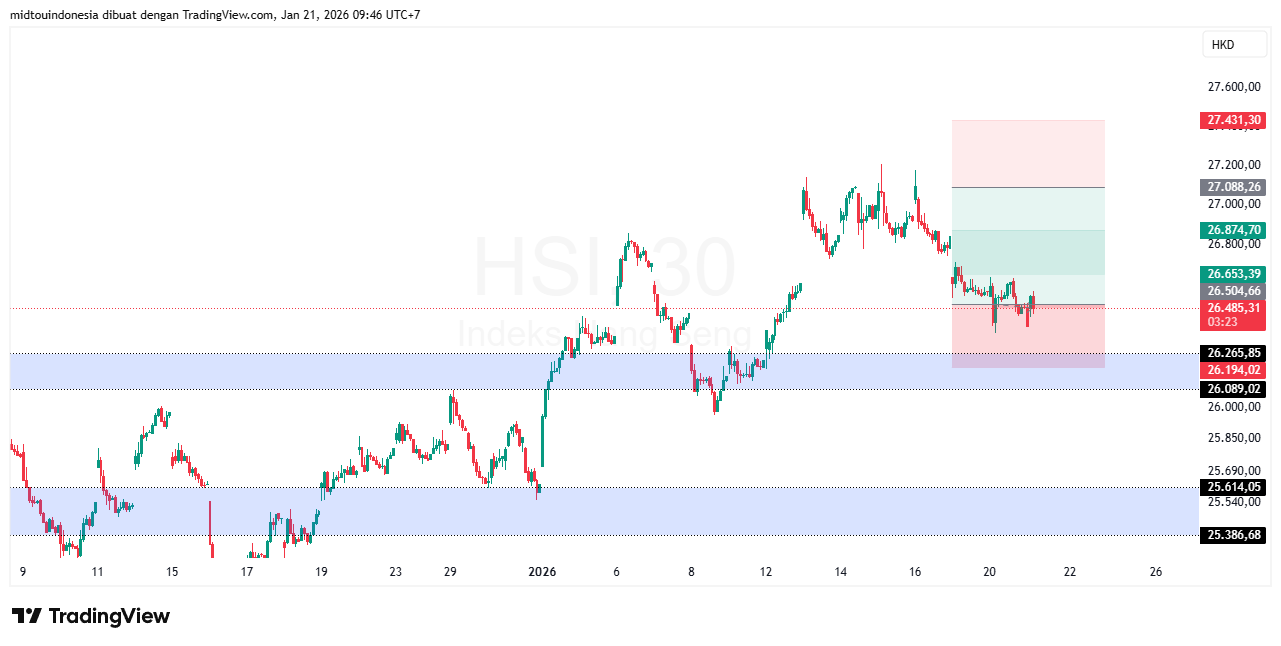The height and width of the screenshot is (646, 1281).
Task: Select the 25.386,68 level label
Action: tap(1233, 535)
